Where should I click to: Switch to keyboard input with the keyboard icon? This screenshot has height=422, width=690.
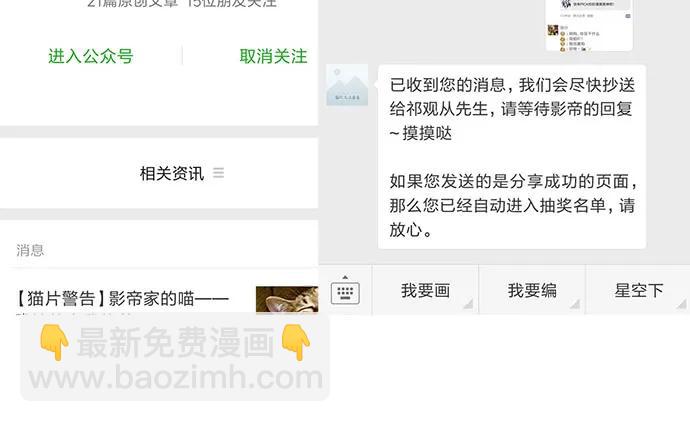pyautogui.click(x=345, y=293)
